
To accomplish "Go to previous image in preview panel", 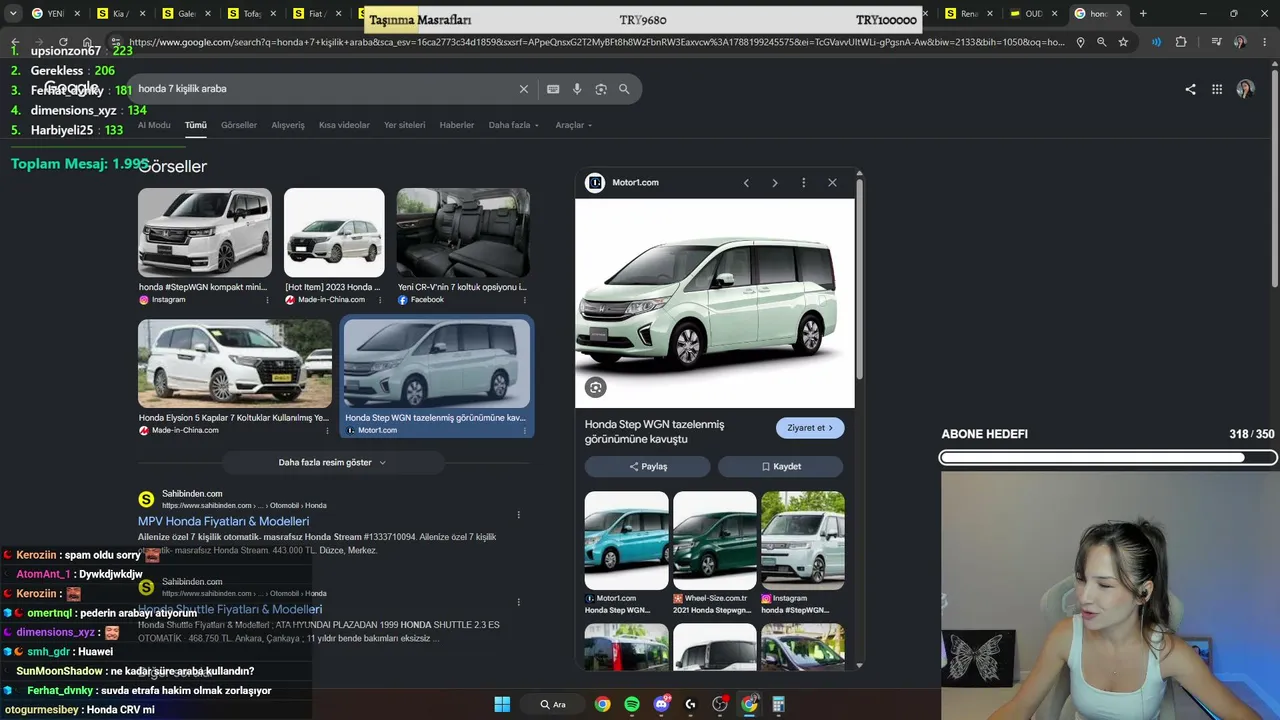I will click(x=746, y=183).
